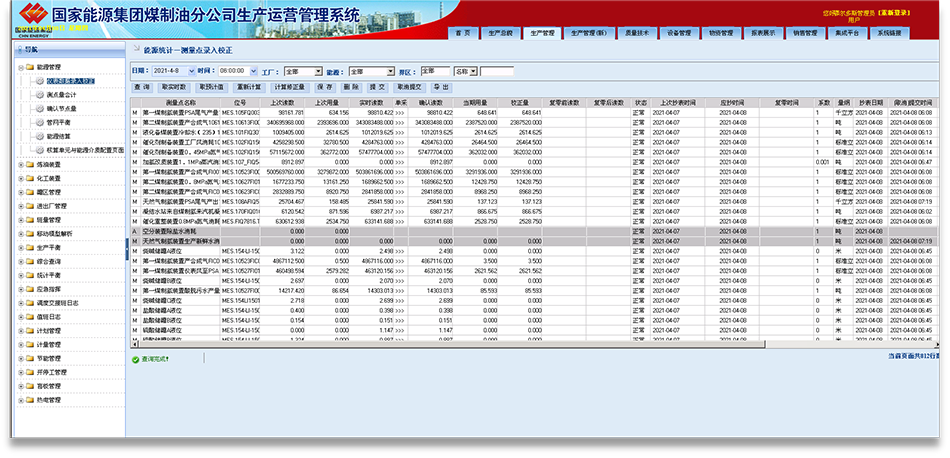Click the 界区 input field
The width and height of the screenshot is (950, 458).
pyautogui.click(x=435, y=71)
